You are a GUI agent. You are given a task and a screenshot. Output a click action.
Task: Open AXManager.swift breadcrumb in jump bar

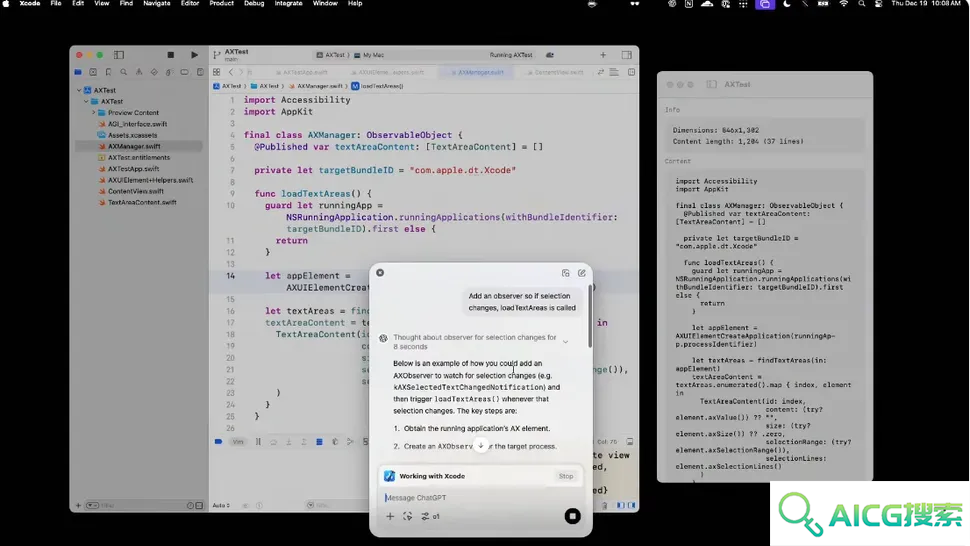point(316,86)
